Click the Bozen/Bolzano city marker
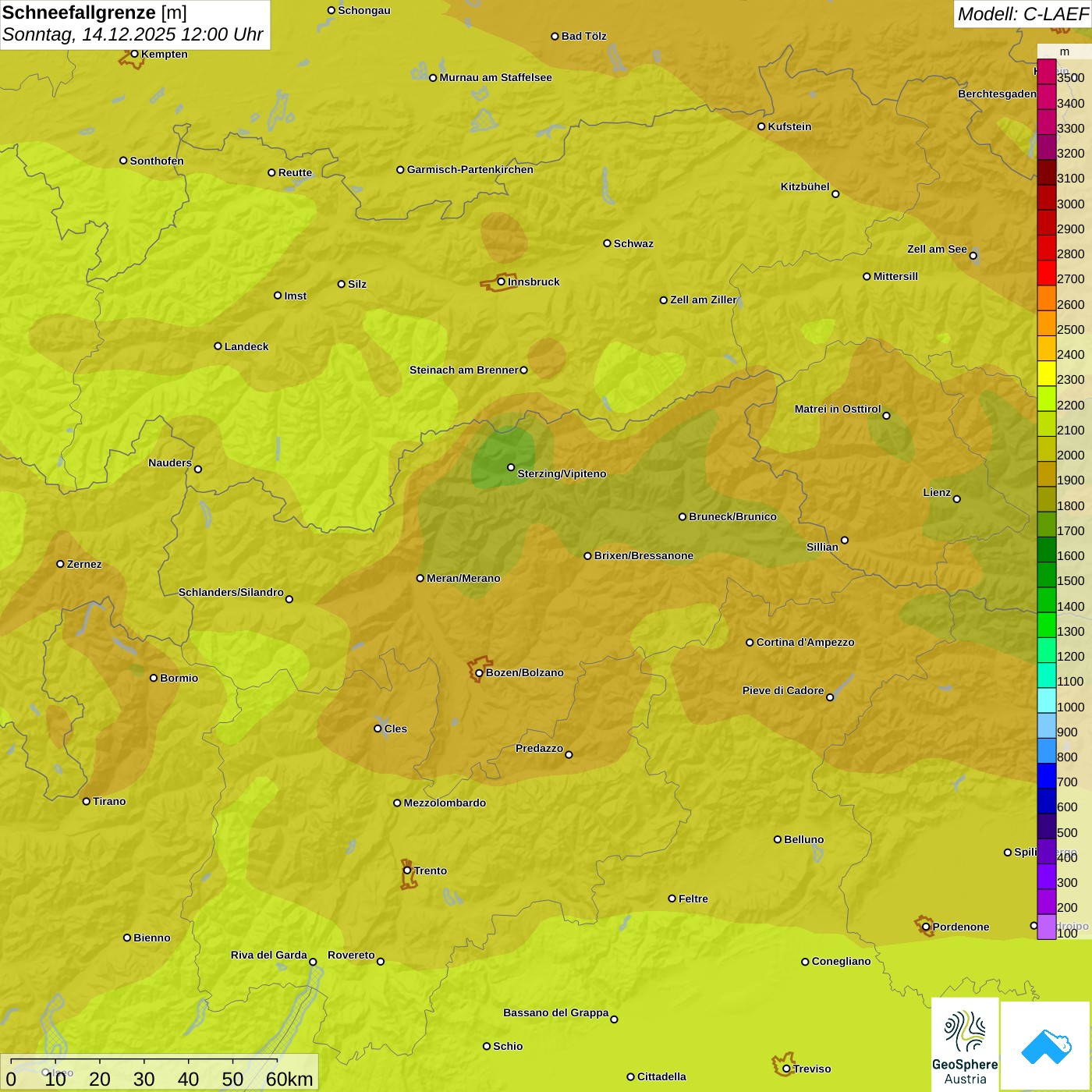This screenshot has width=1092, height=1092. tap(479, 672)
